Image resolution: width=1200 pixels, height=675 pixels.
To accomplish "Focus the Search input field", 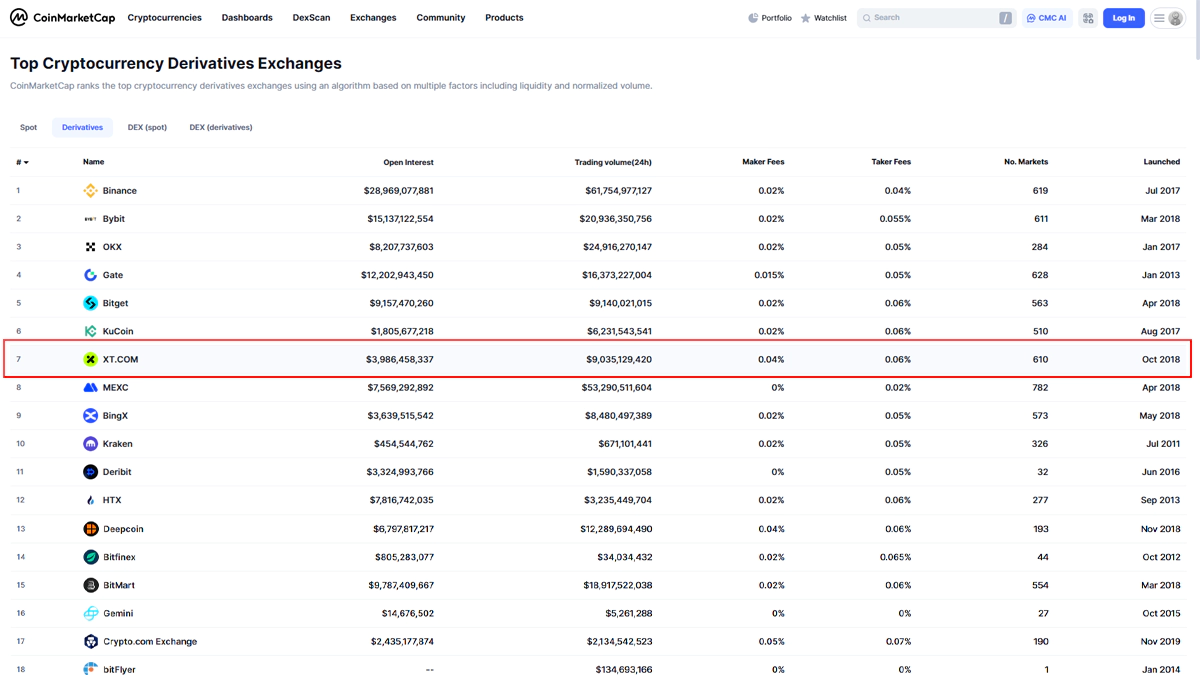I will (x=930, y=18).
